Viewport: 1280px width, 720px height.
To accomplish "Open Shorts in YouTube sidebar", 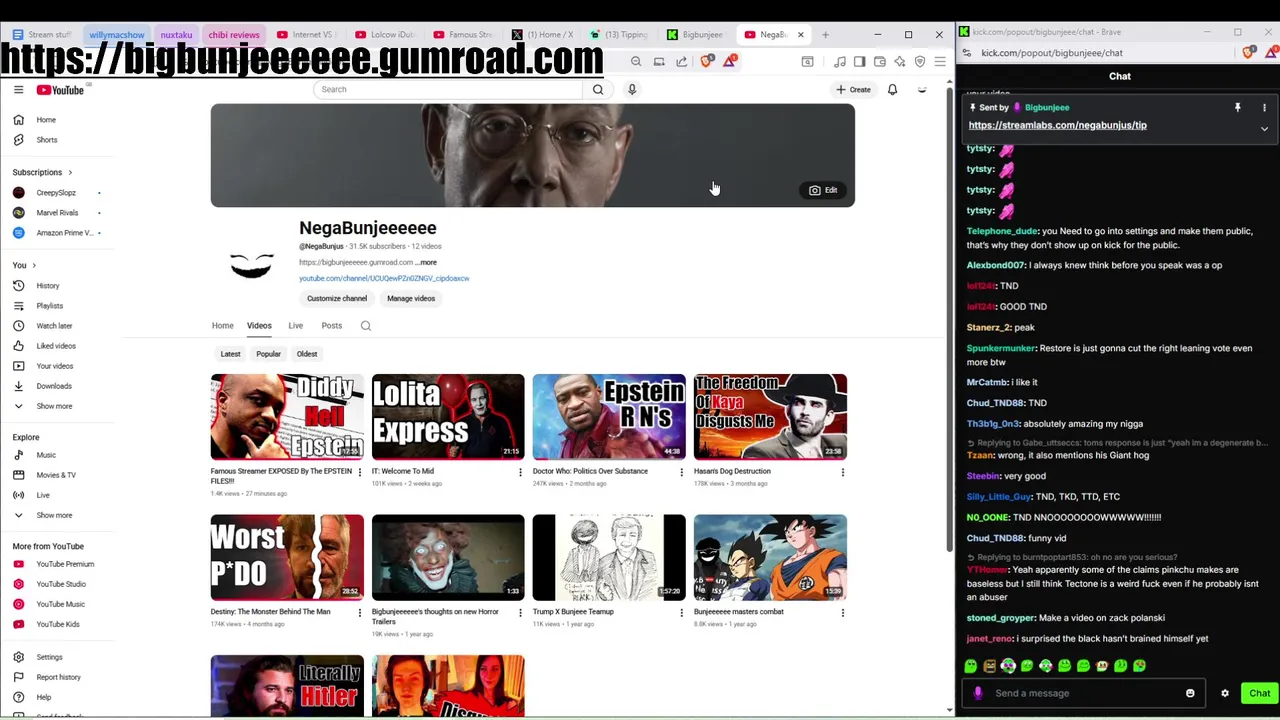I will [46, 140].
